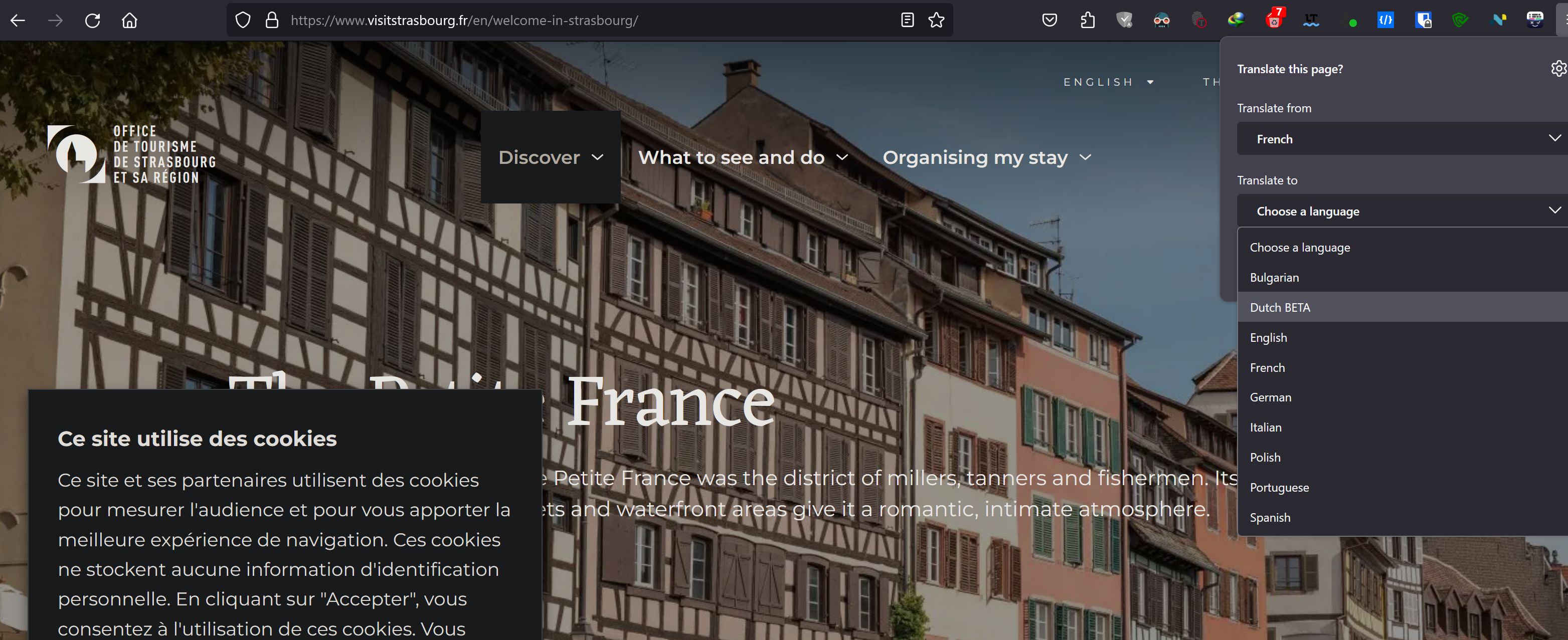Toggle reader view icon in address bar
Screen dimensions: 1568x640
point(907,21)
